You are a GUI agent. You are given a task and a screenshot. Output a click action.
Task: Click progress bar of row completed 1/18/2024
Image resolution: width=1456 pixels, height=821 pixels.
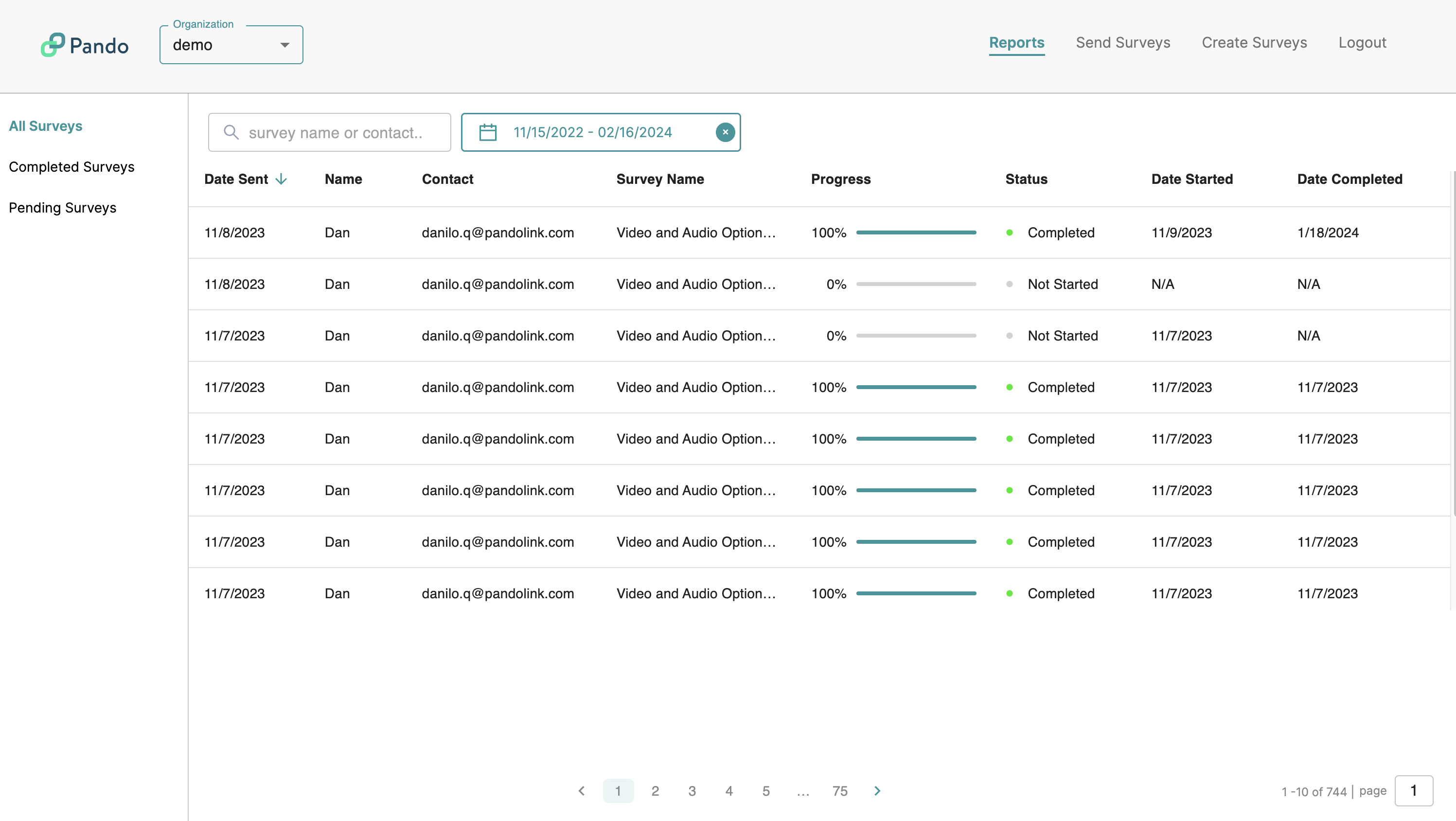point(916,232)
